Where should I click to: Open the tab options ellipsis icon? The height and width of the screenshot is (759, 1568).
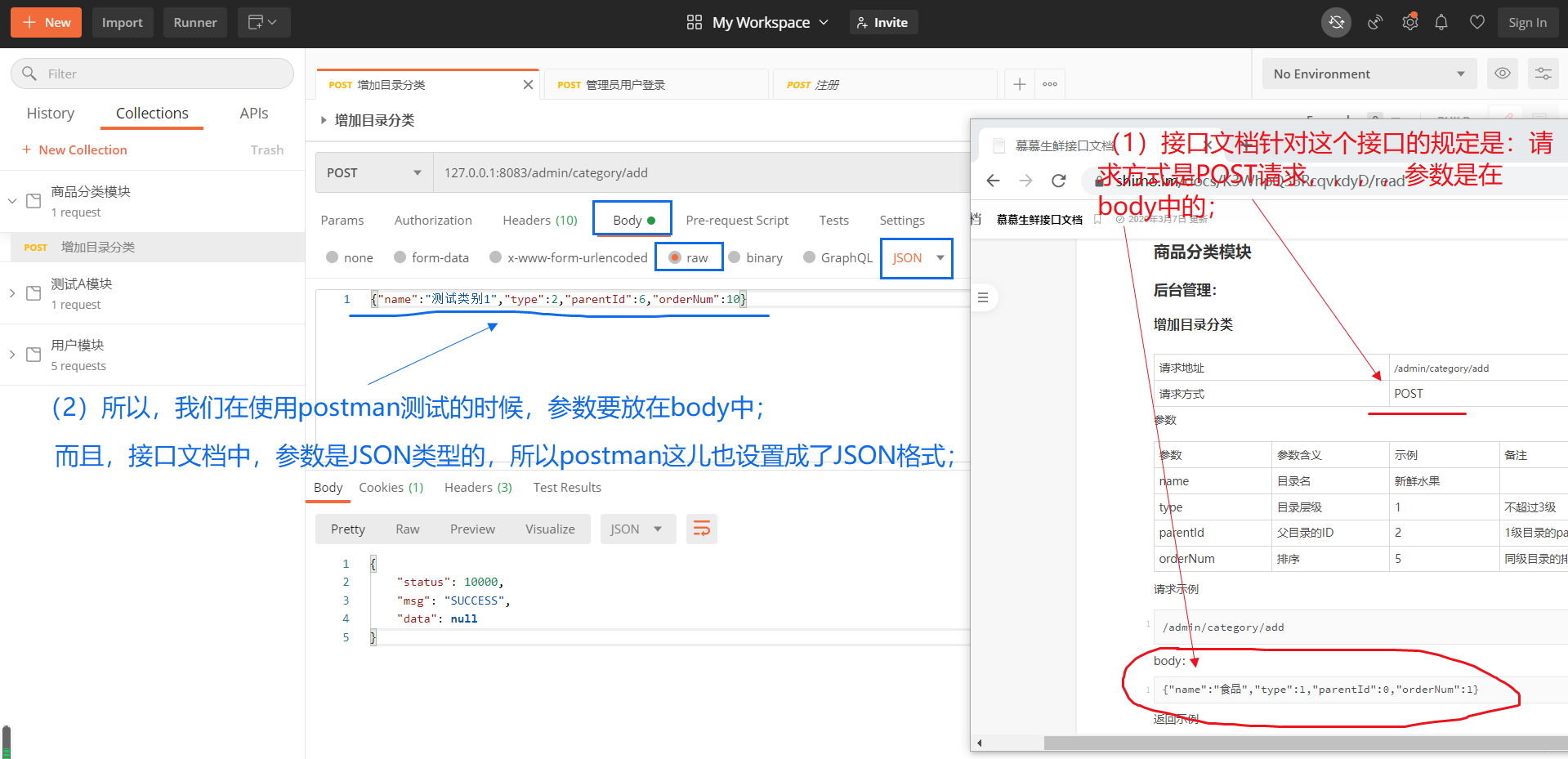click(1050, 83)
